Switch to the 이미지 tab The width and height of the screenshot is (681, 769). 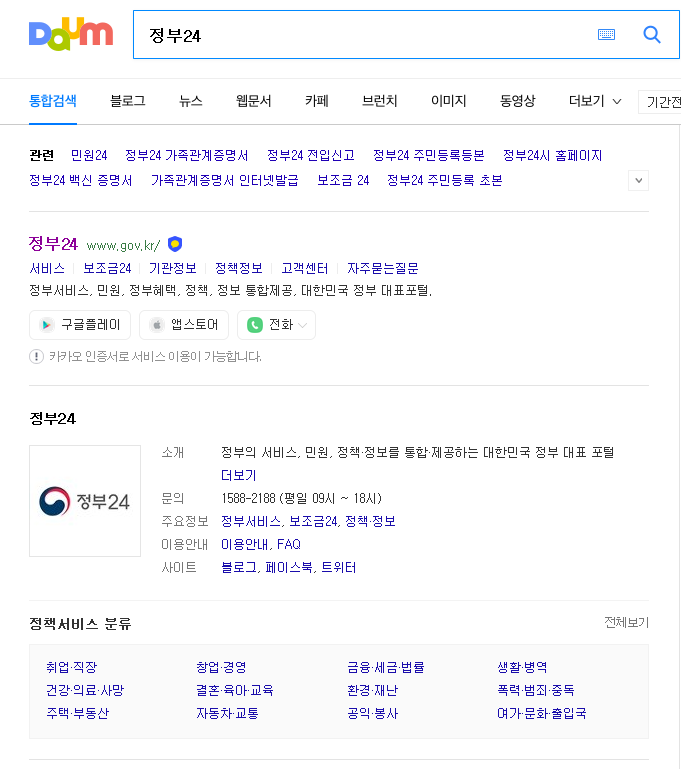[449, 101]
